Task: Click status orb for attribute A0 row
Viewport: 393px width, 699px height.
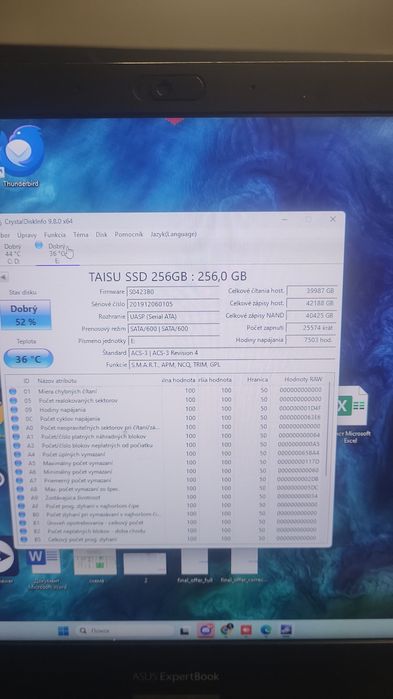Action: click(x=16, y=428)
